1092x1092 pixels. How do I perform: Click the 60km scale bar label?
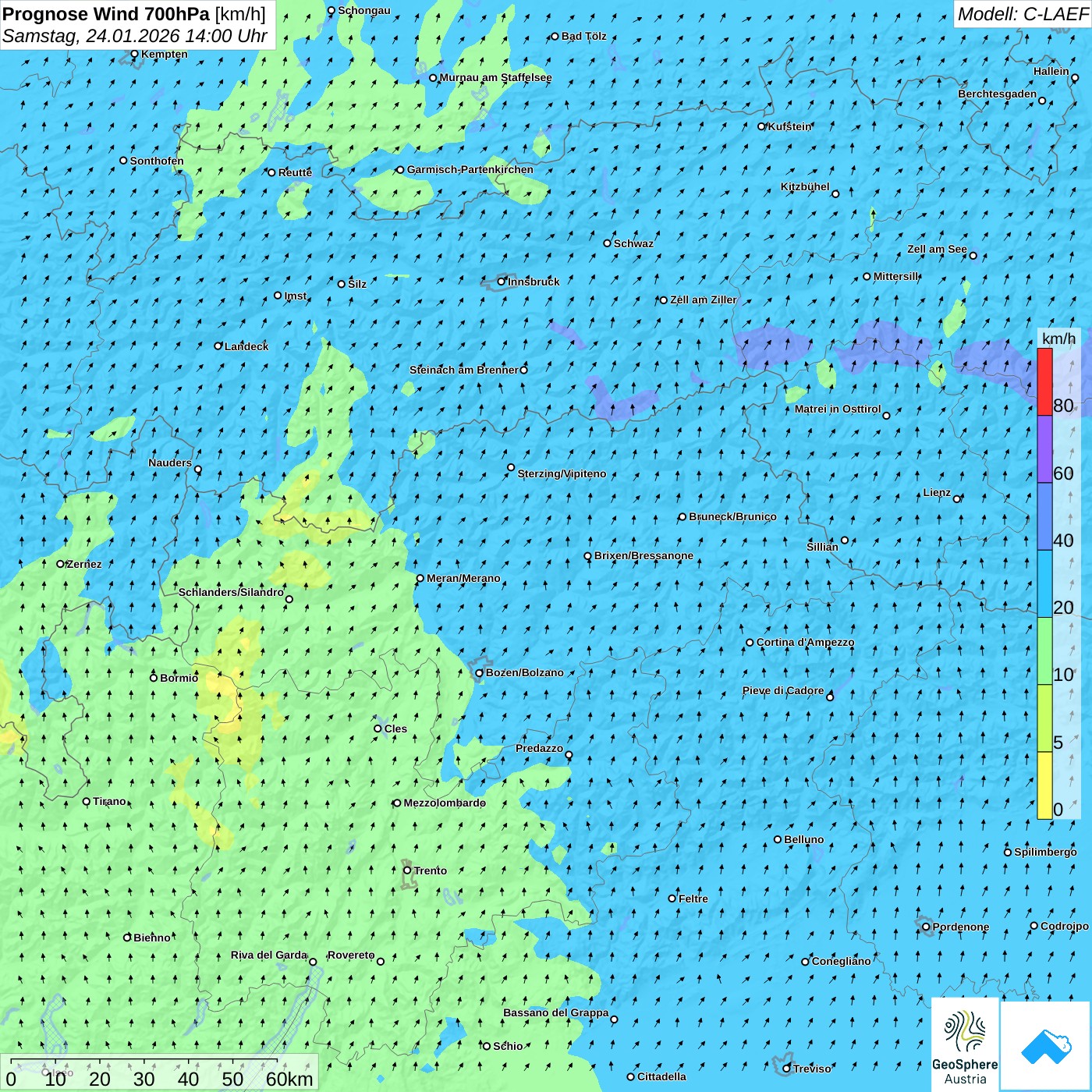click(x=289, y=1079)
